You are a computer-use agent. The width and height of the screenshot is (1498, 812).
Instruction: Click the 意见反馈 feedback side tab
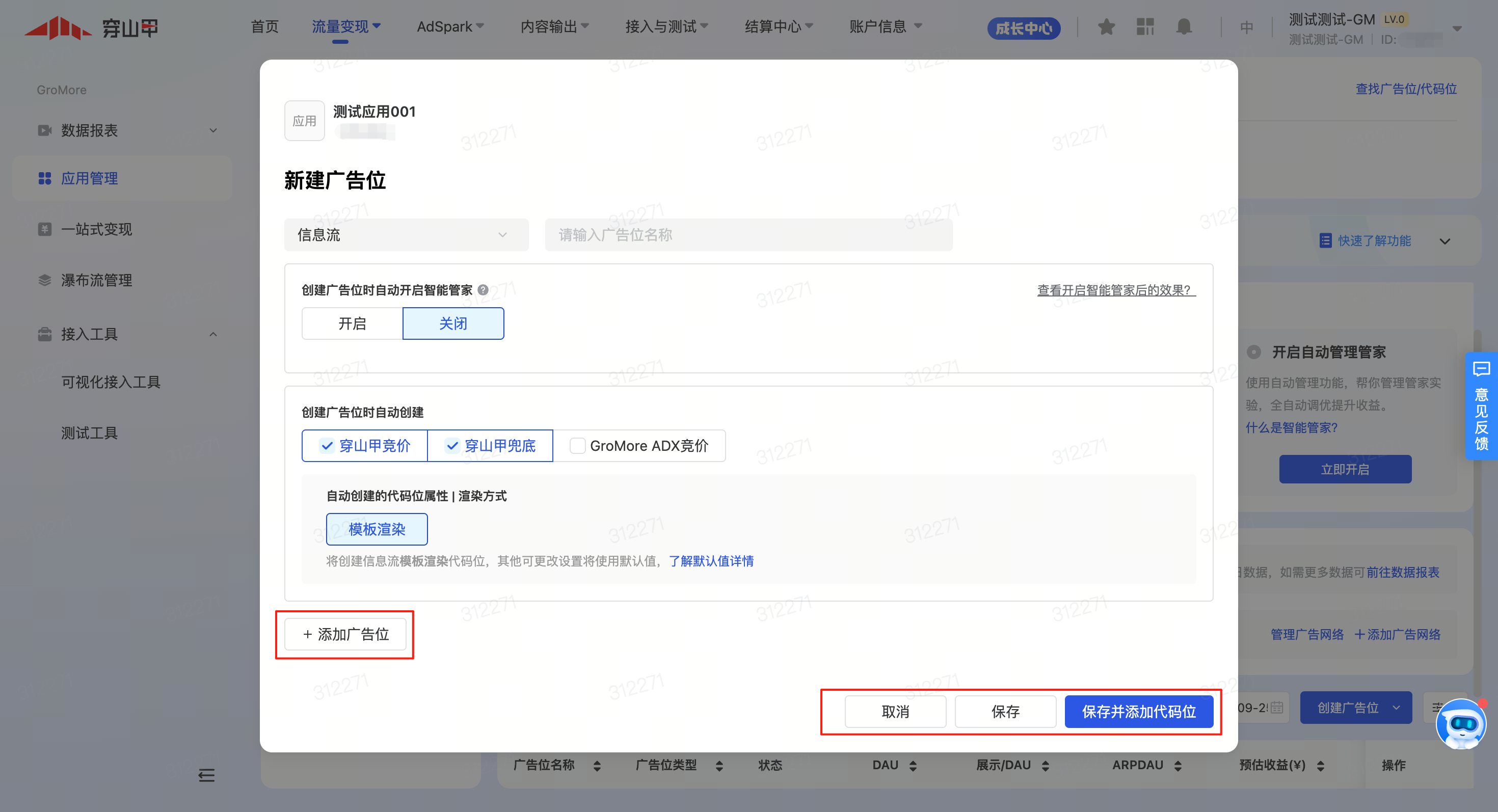1481,407
